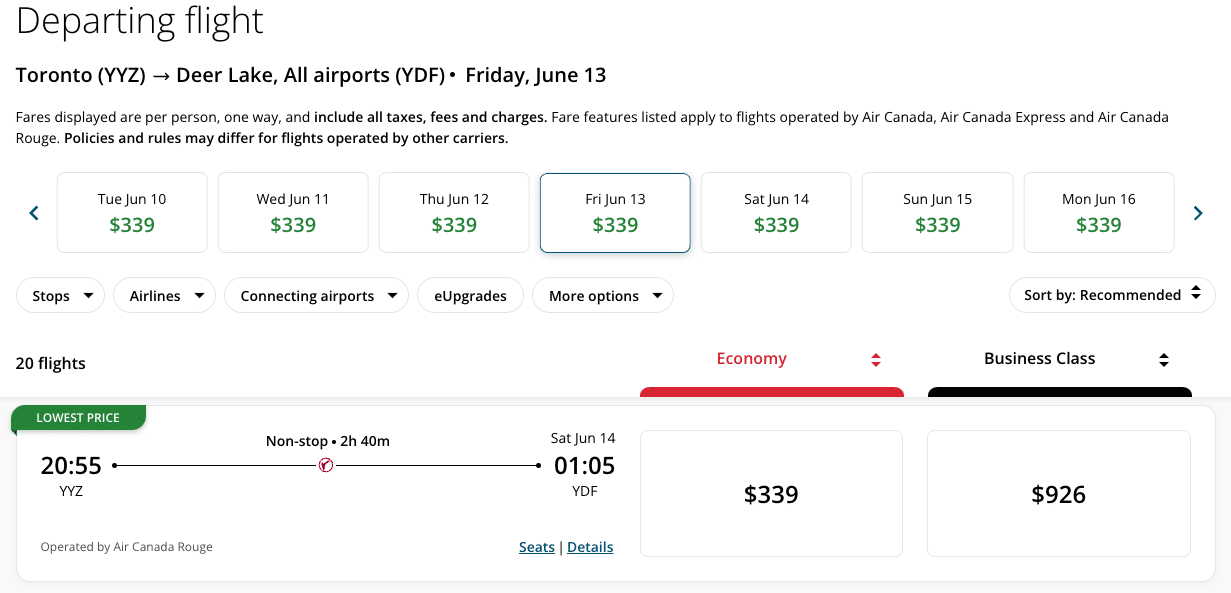Select the $339 Economy fare
Image resolution: width=1231 pixels, height=593 pixels.
click(x=771, y=494)
